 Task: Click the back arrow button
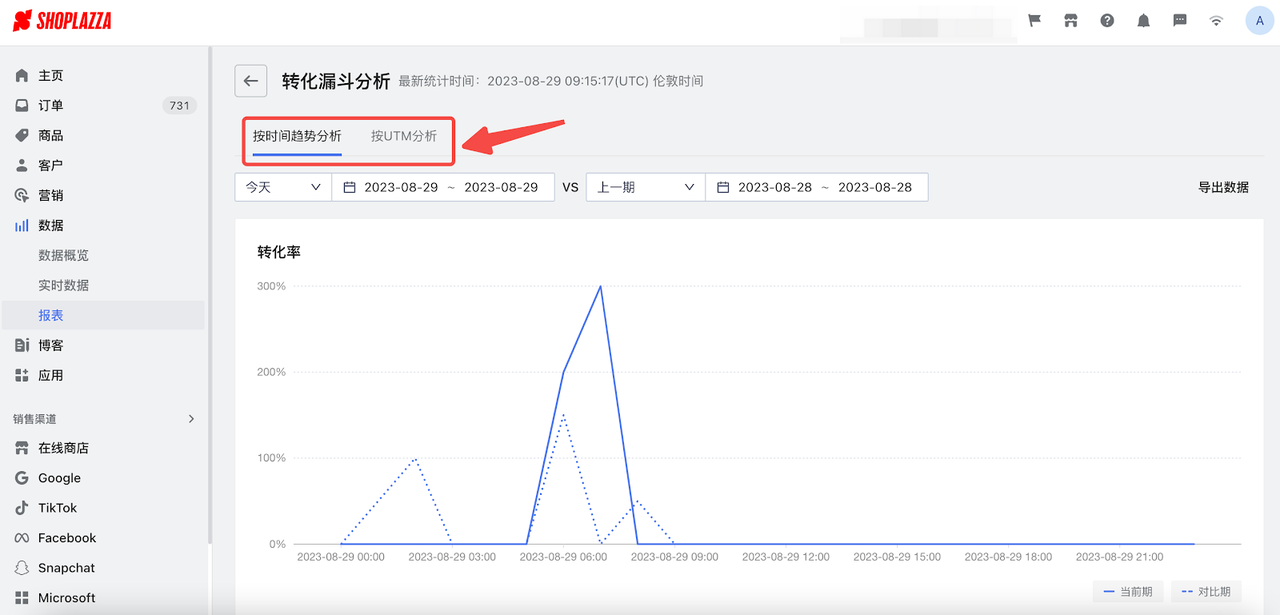[x=251, y=81]
